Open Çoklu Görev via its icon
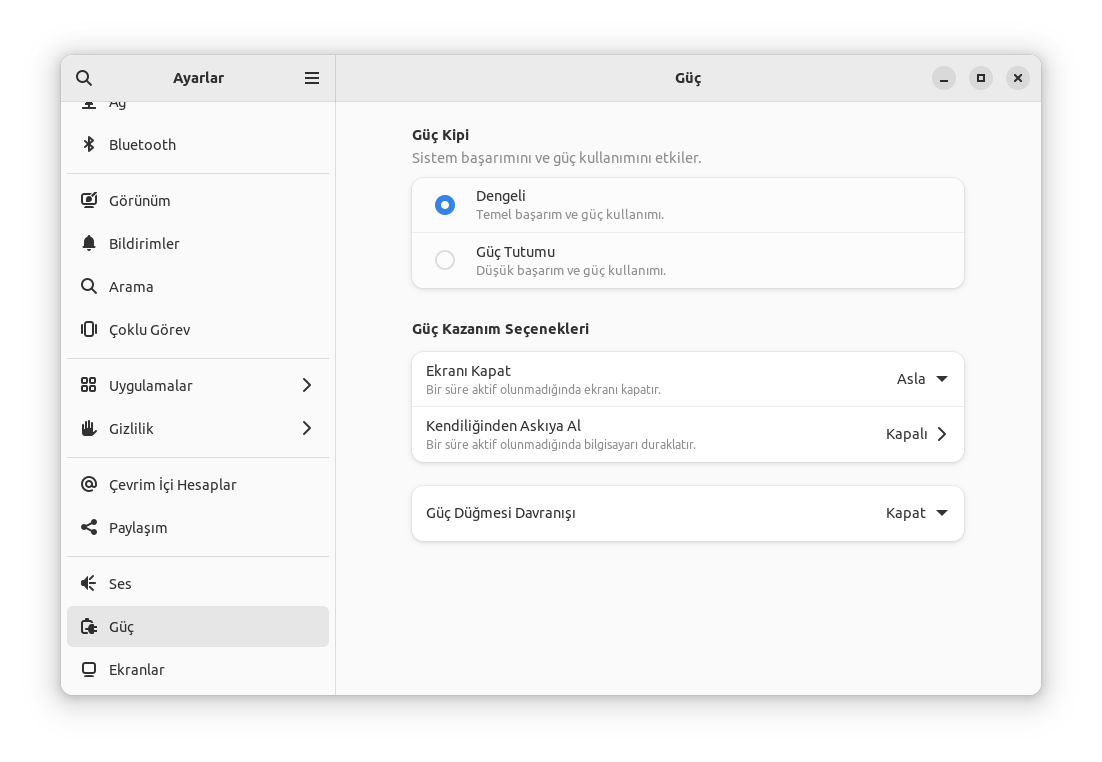Screen dimensions: 1102x762 (x=89, y=329)
